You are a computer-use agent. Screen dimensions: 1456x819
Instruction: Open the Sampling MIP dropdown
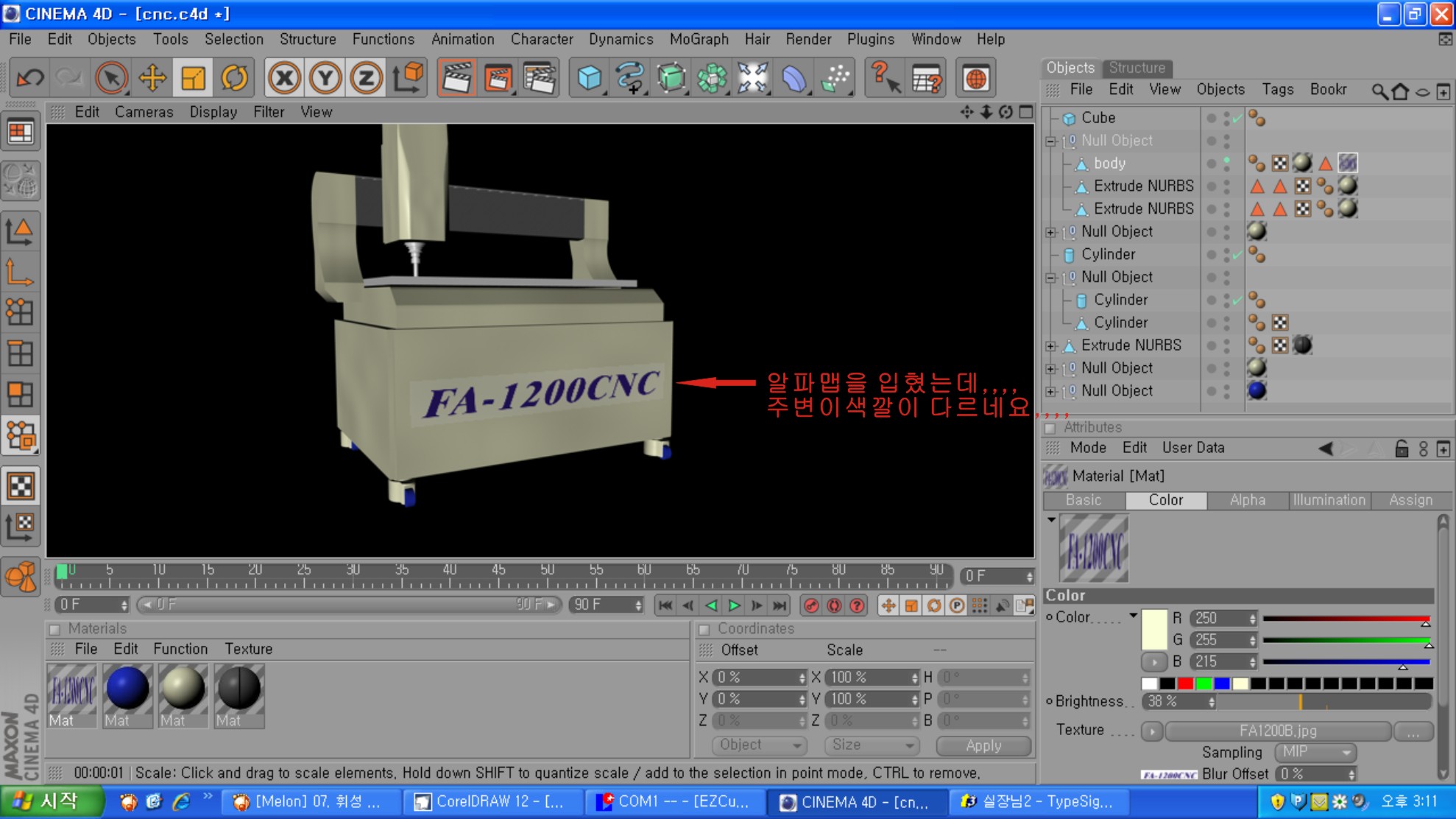coord(1315,752)
